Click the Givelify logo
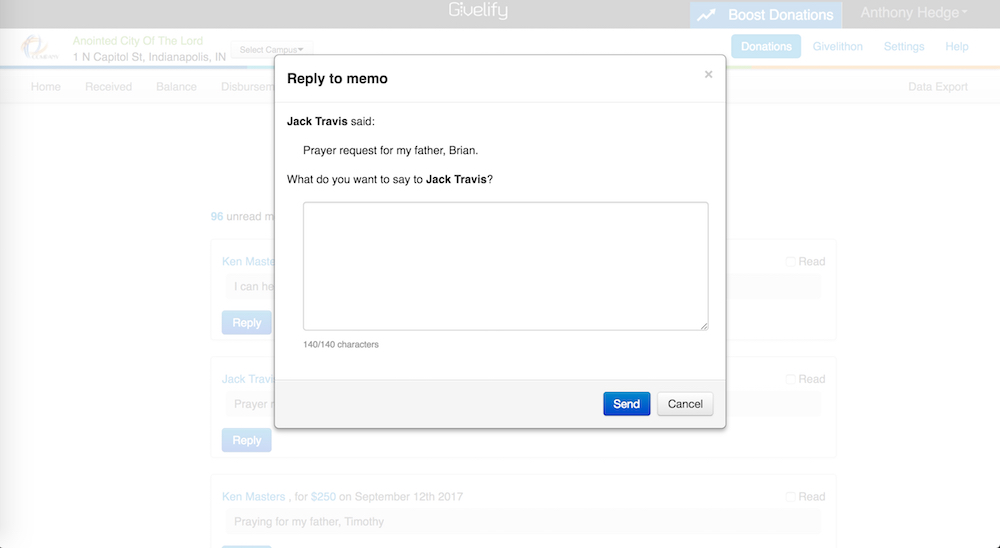The image size is (1000, 548). (478, 11)
